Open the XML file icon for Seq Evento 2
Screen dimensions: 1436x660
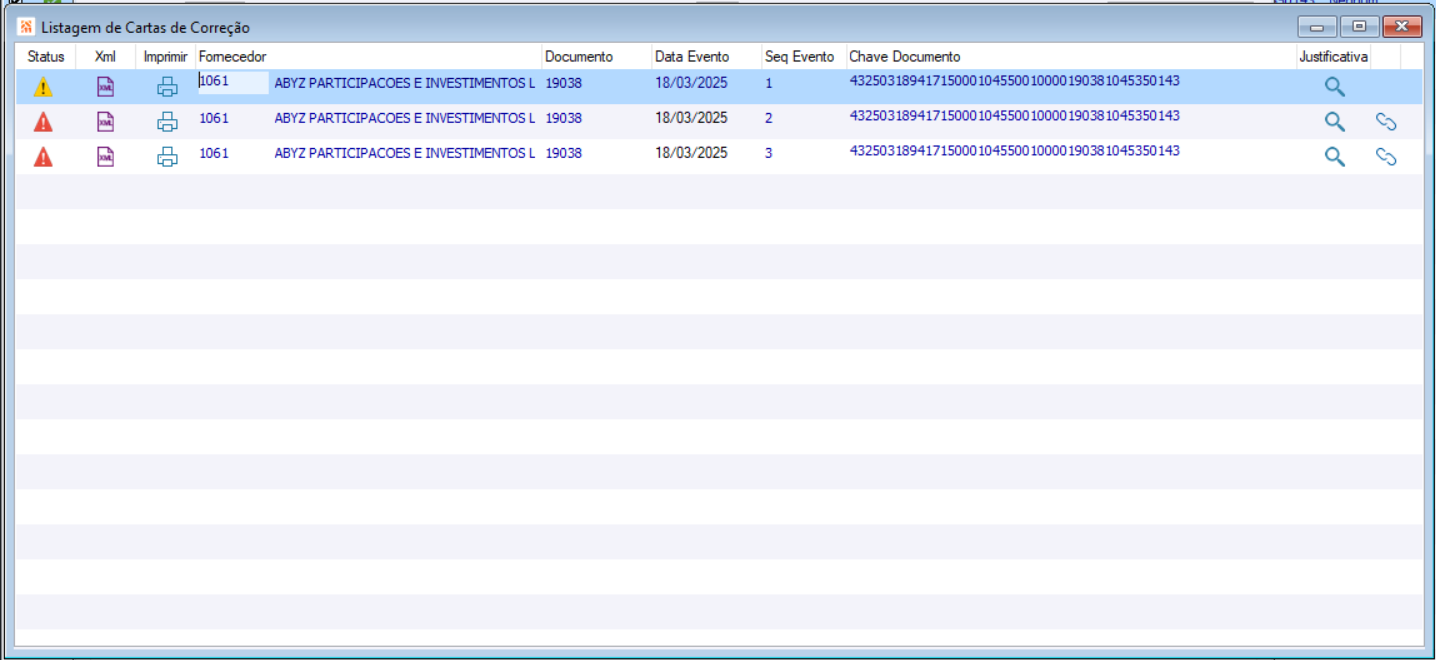[x=105, y=122]
